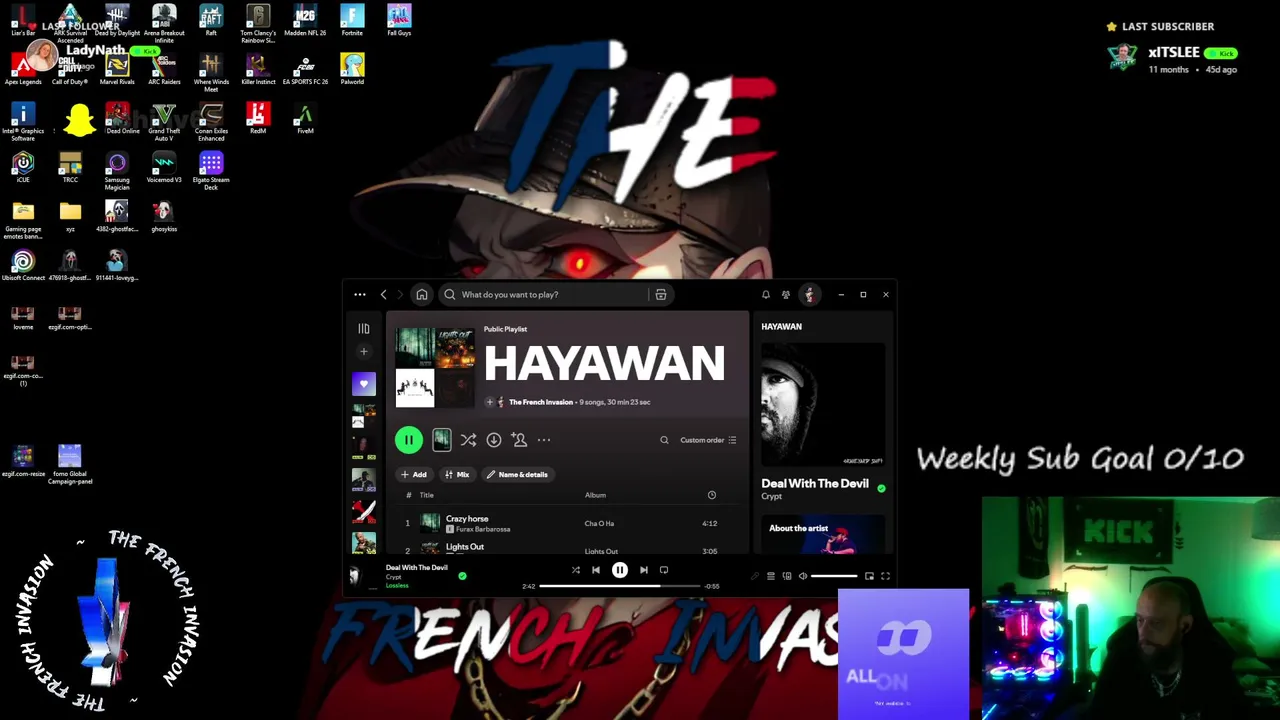Viewport: 1280px width, 720px height.
Task: Open the Voicemod V3 shortcut
Action: coord(164,167)
